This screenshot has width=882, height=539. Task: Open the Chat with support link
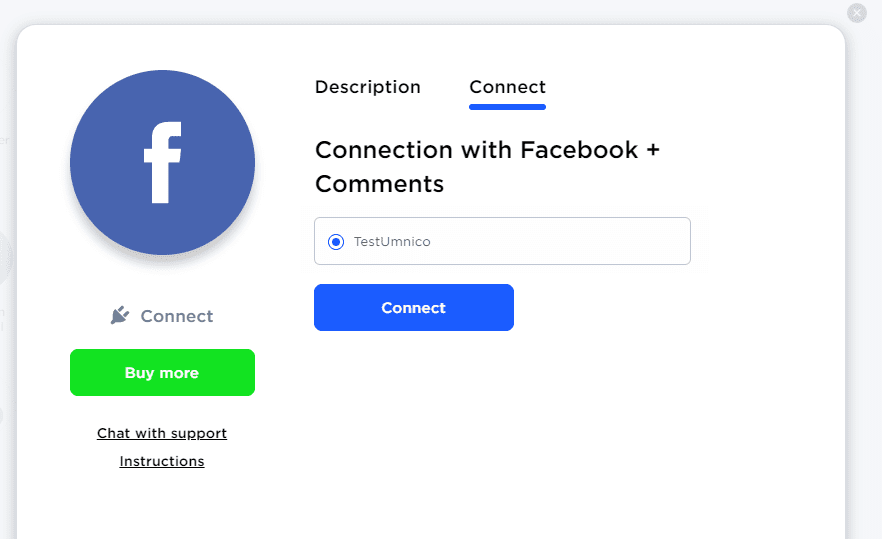tap(162, 433)
